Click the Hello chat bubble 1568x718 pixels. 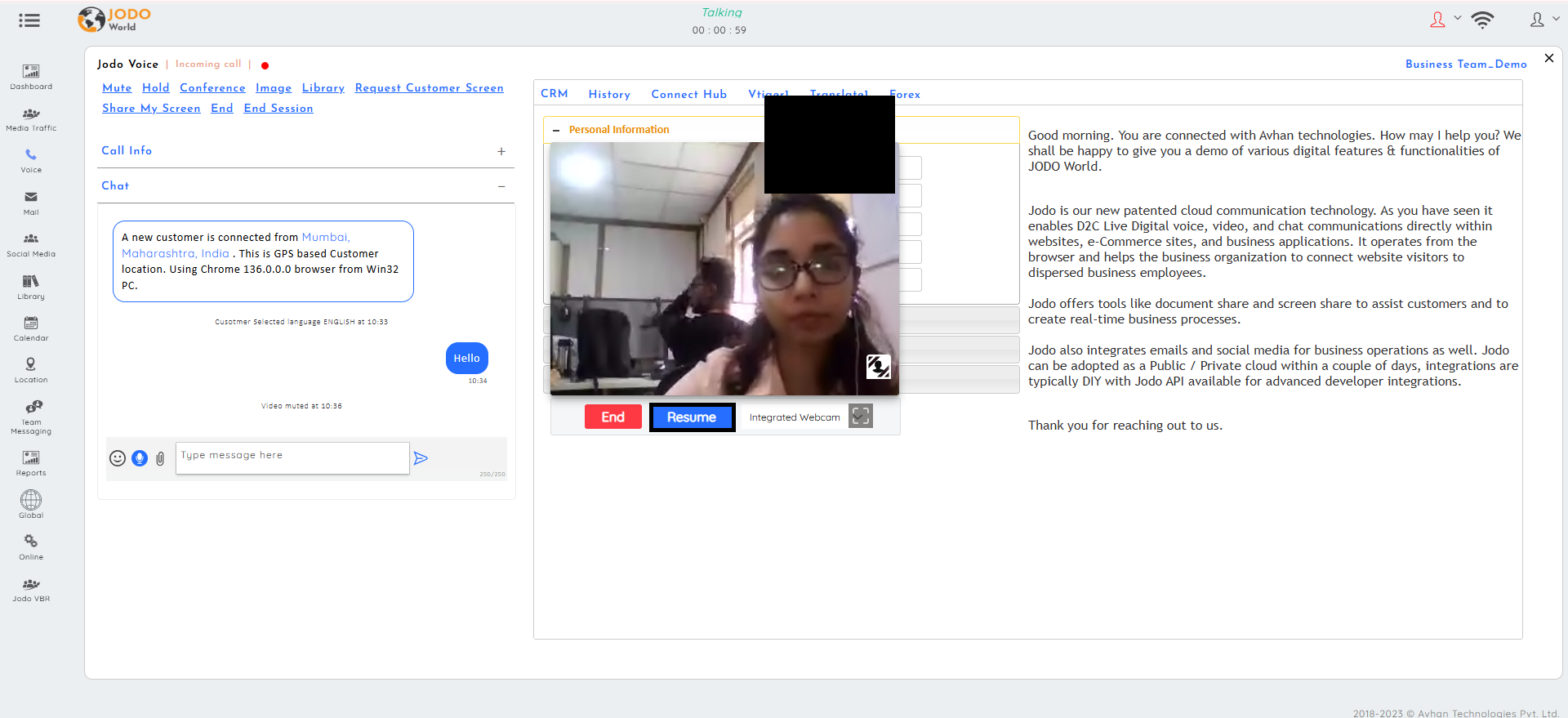467,358
